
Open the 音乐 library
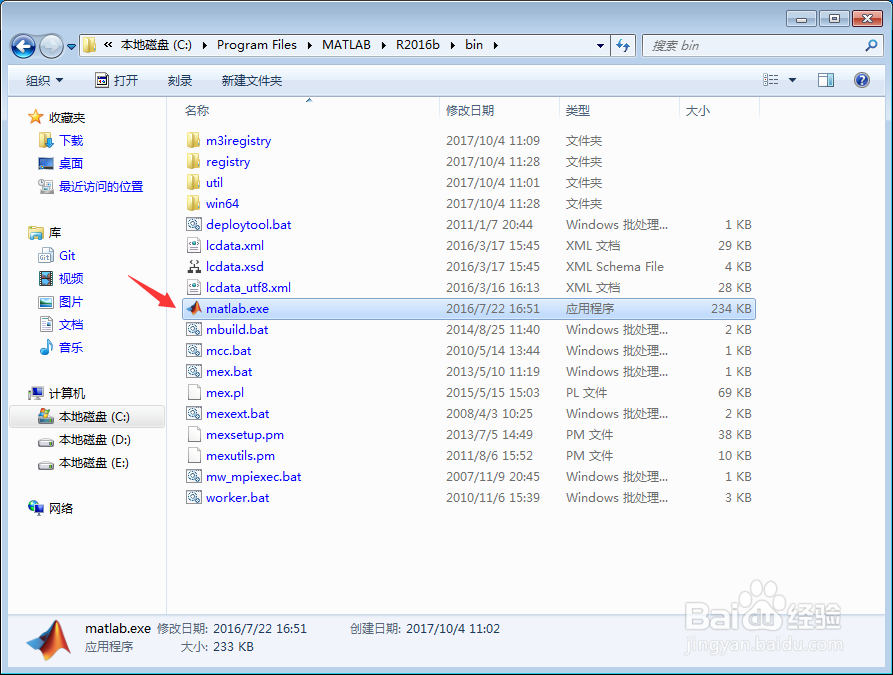[x=71, y=347]
